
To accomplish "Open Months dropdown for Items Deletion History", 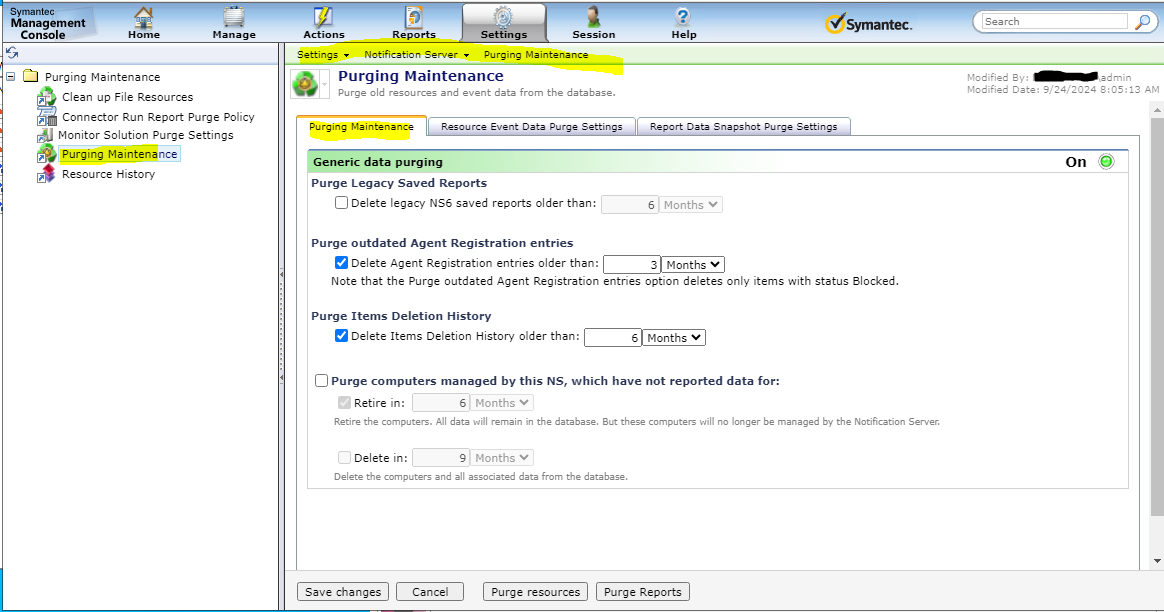I will [674, 338].
